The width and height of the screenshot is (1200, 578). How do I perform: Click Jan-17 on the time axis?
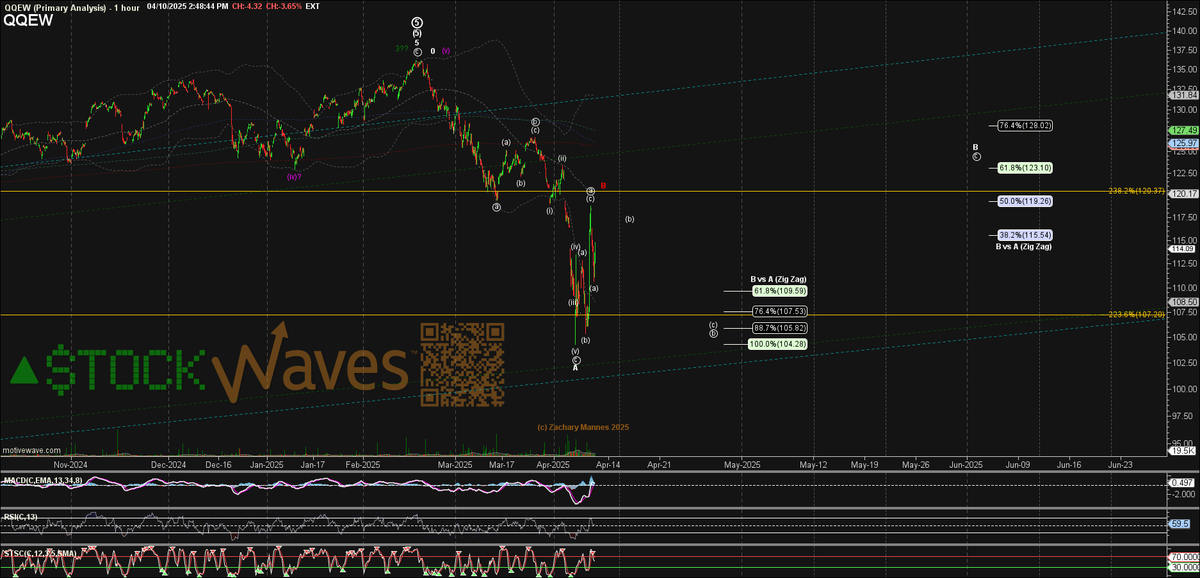(x=312, y=465)
